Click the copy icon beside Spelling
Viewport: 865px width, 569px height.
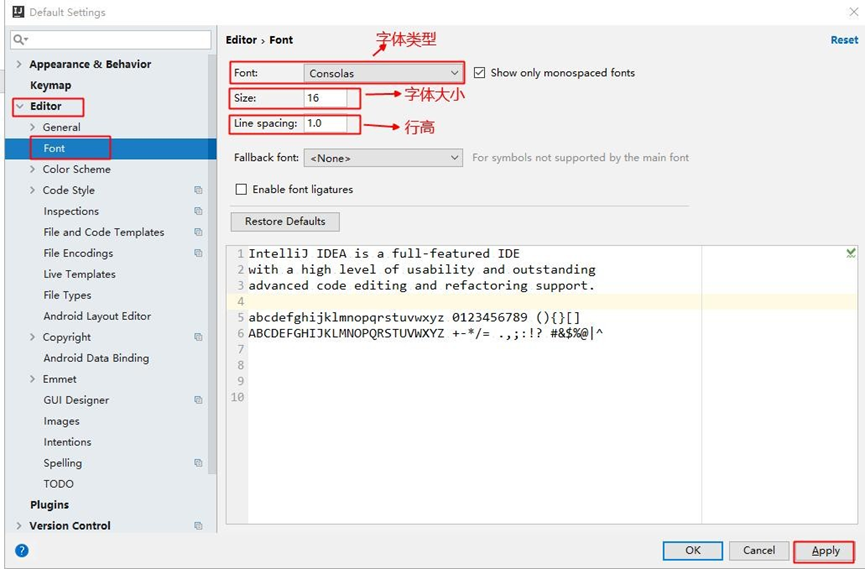[198, 462]
